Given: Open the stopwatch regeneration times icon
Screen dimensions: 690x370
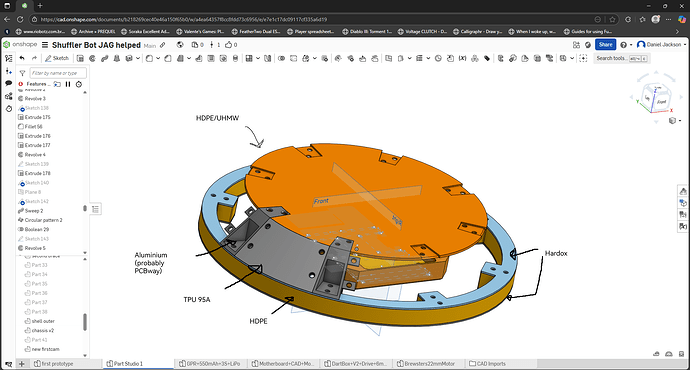Looking at the screenshot, I should click(79, 84).
